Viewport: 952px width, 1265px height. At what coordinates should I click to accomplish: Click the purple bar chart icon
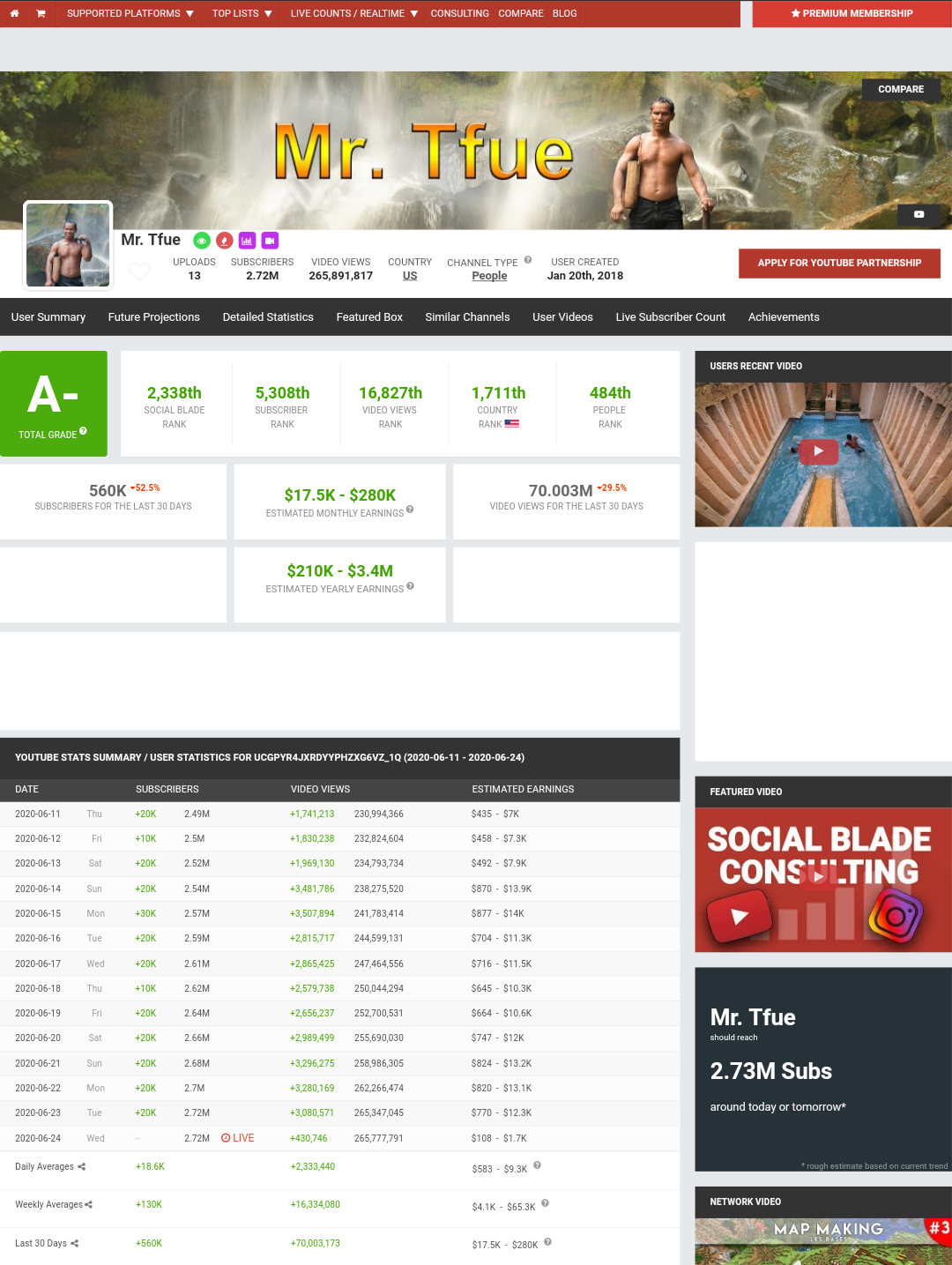point(247,241)
